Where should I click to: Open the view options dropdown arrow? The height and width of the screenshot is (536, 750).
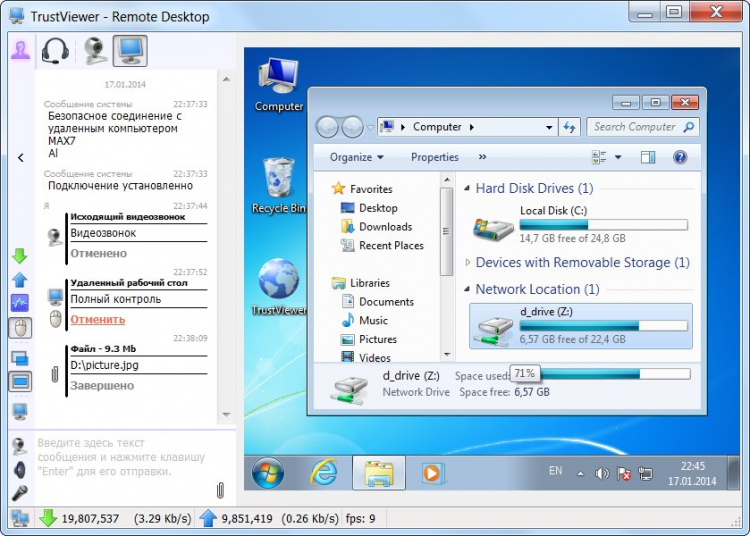point(618,157)
